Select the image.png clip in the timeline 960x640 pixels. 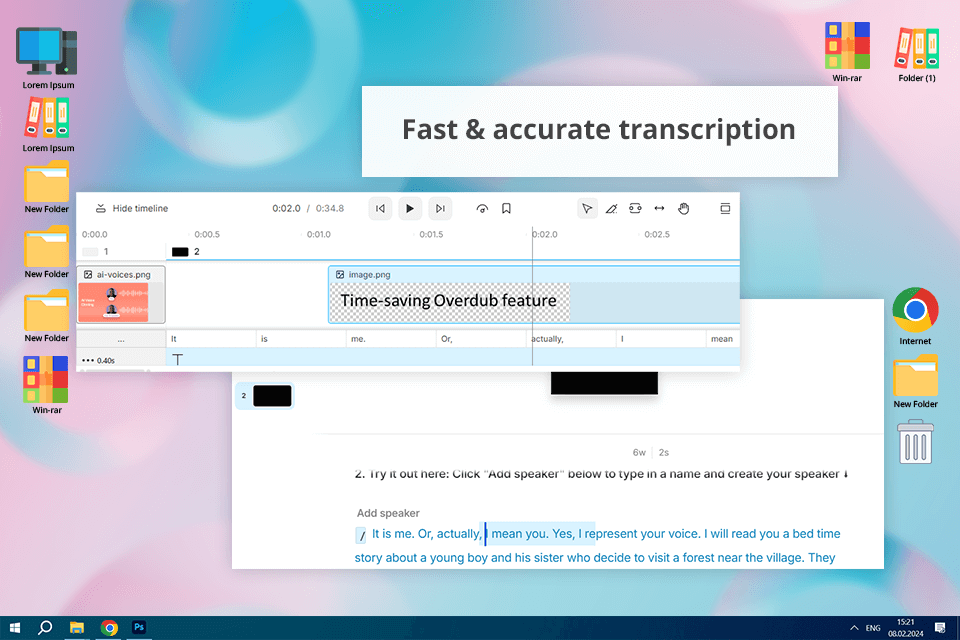click(534, 295)
